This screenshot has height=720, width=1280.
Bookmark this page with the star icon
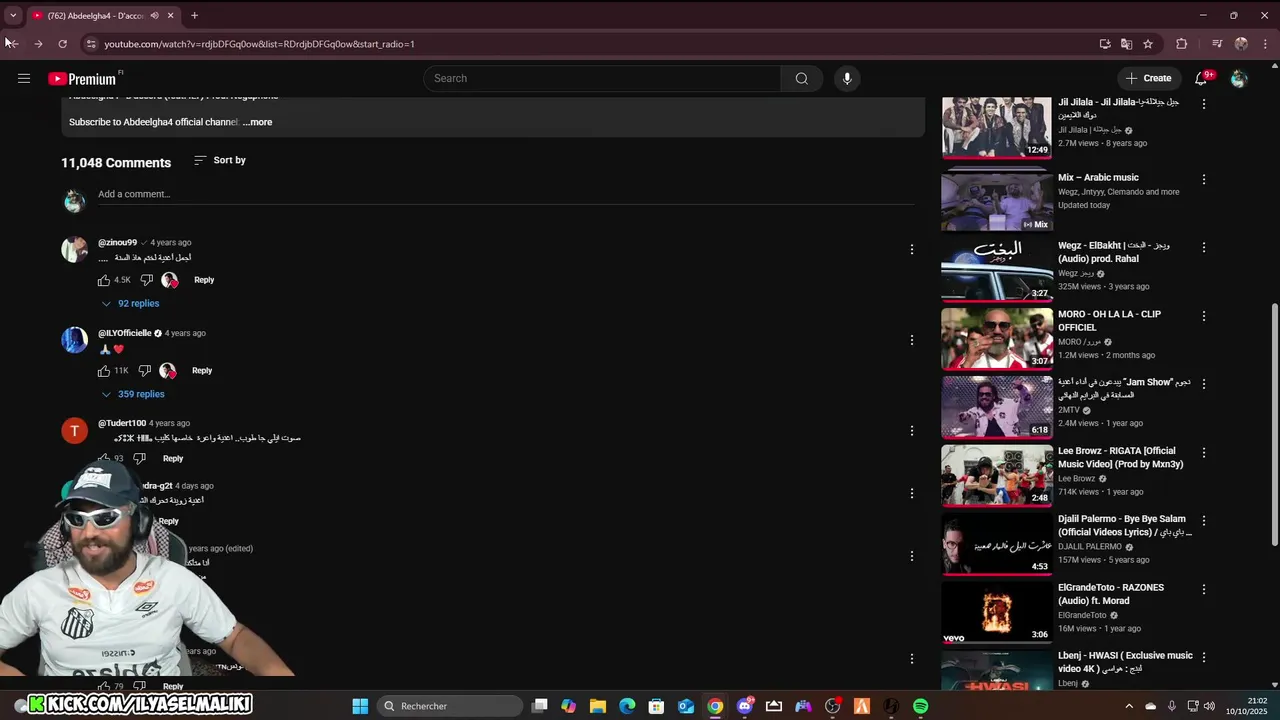(x=1148, y=44)
